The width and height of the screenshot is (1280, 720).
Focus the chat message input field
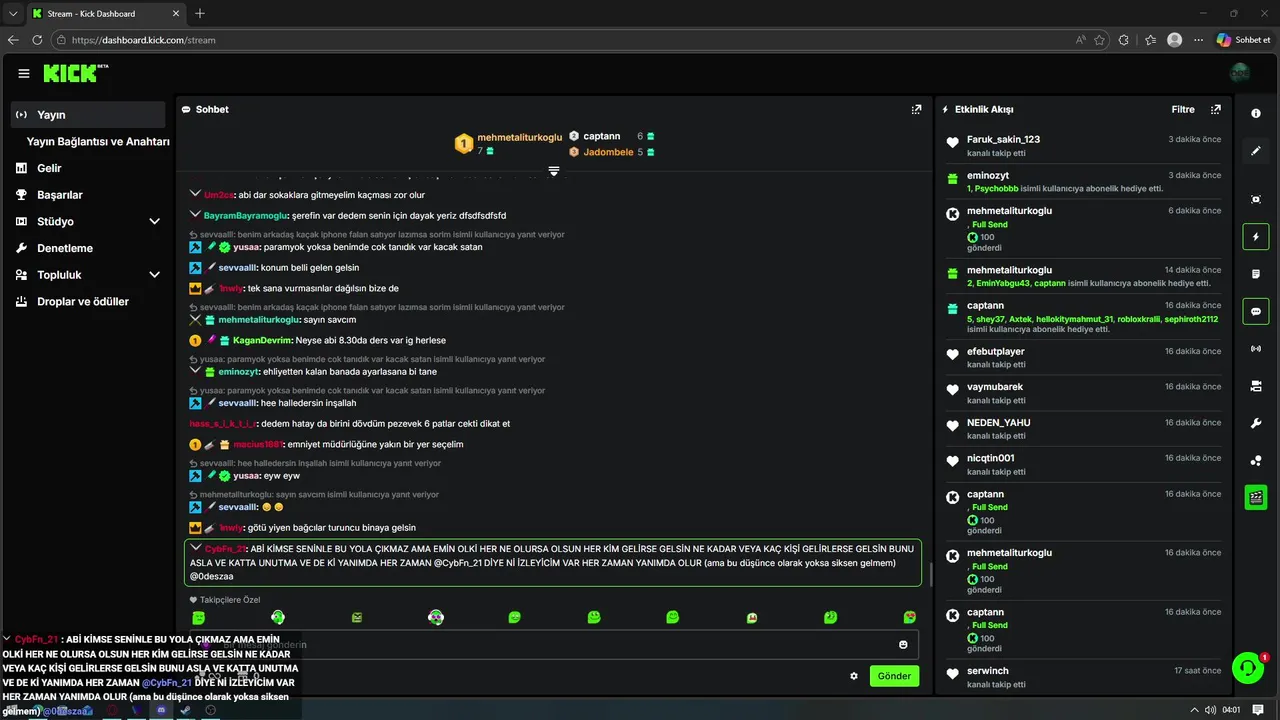[553, 645]
